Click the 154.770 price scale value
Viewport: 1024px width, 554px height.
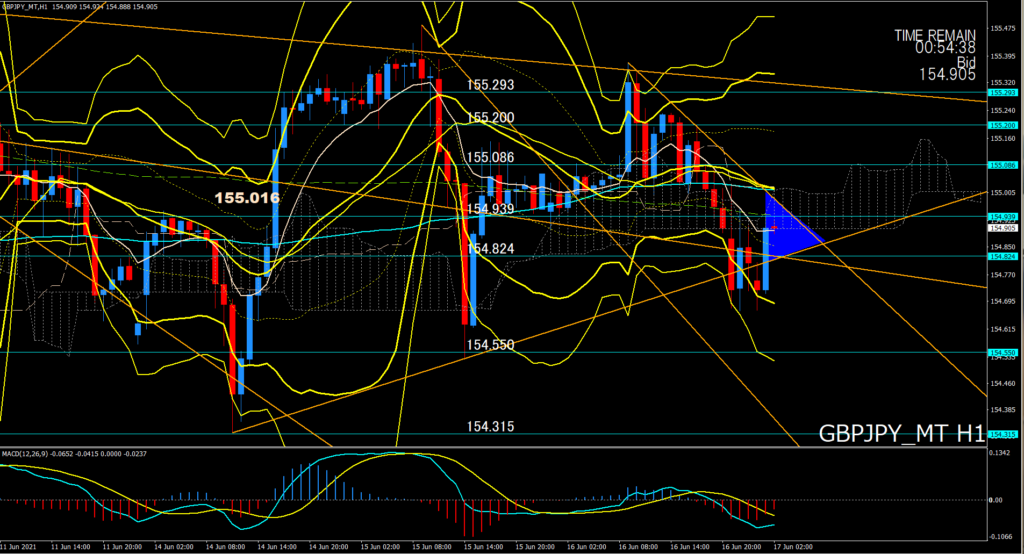point(1002,275)
